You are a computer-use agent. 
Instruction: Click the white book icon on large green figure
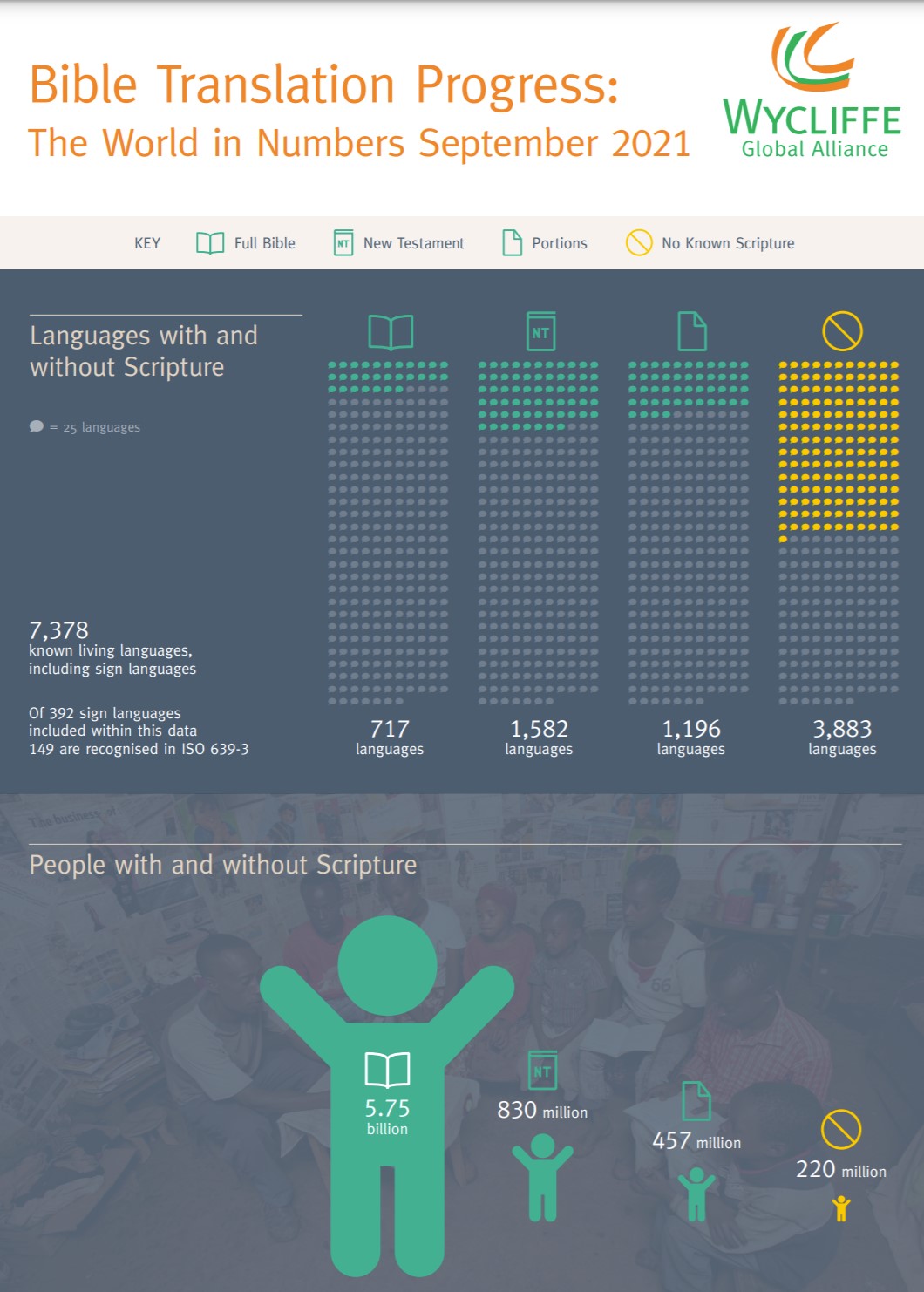[x=387, y=1070]
